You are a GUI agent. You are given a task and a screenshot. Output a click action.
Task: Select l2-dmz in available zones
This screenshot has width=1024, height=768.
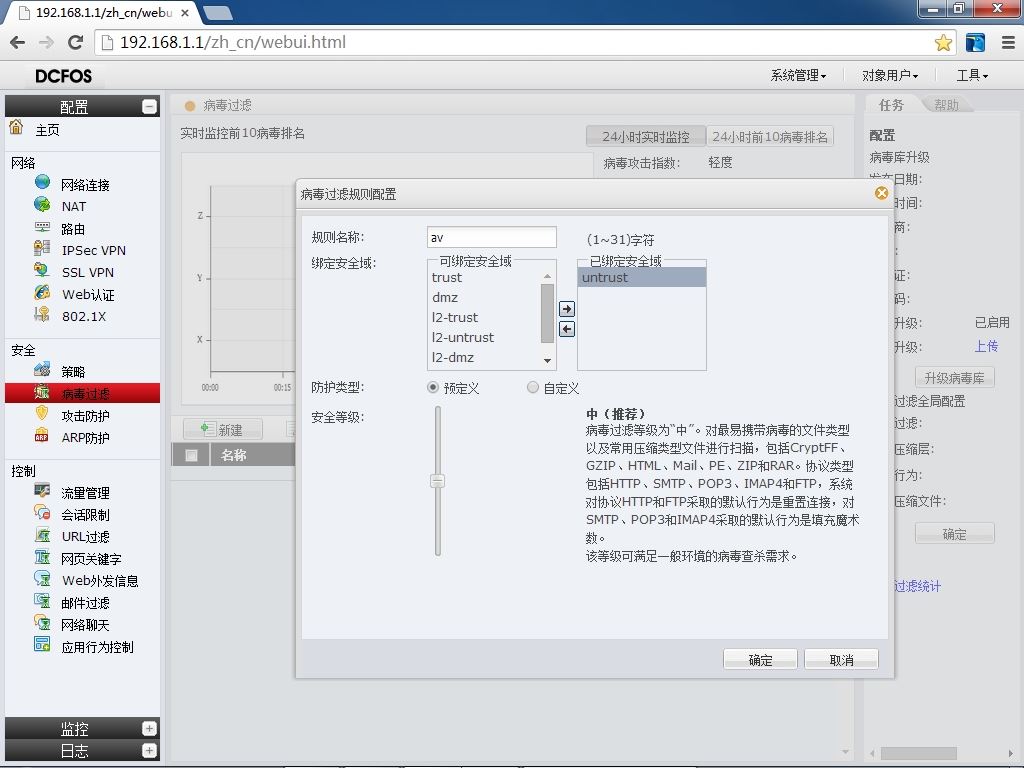[x=485, y=357]
